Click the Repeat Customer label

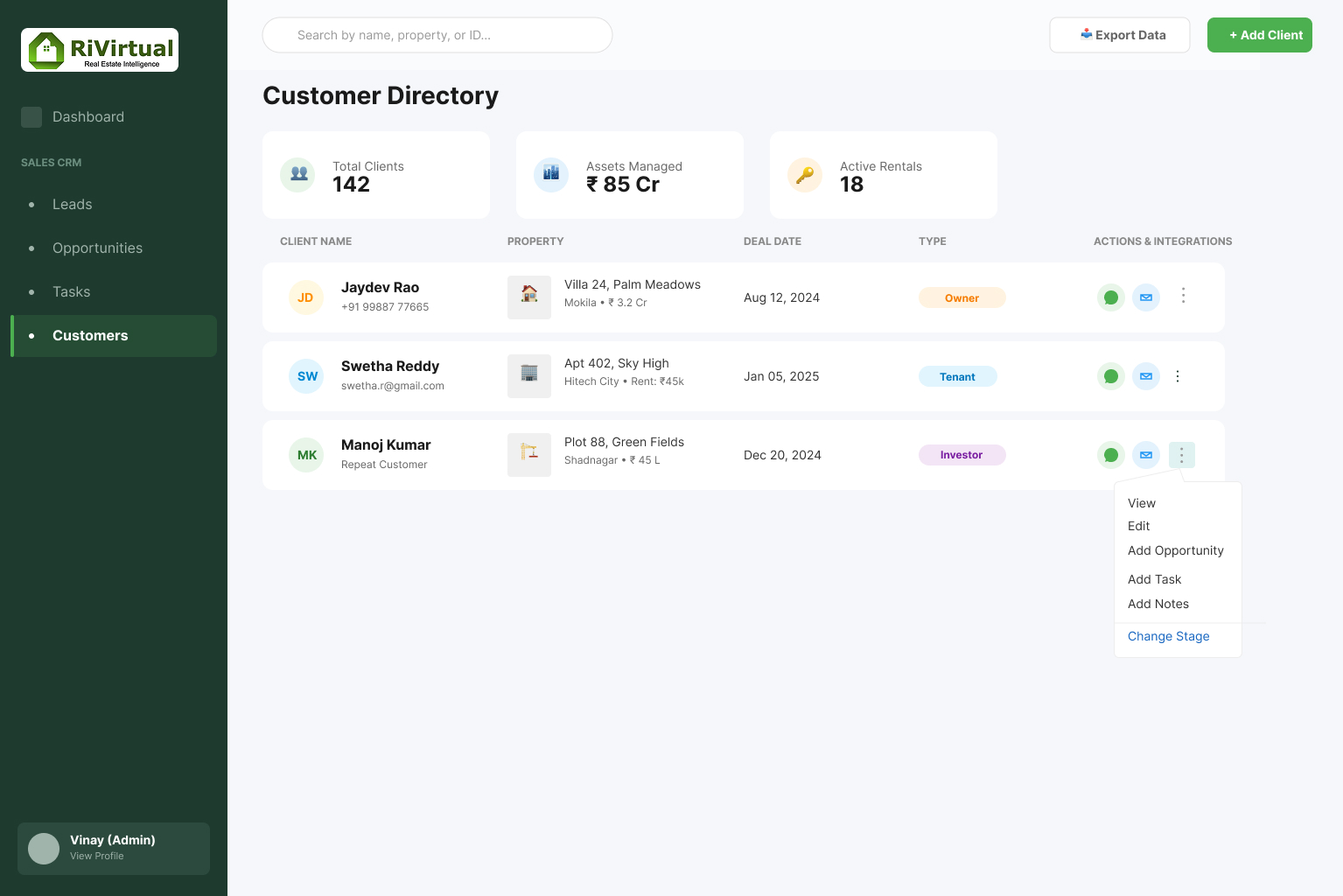[384, 465]
